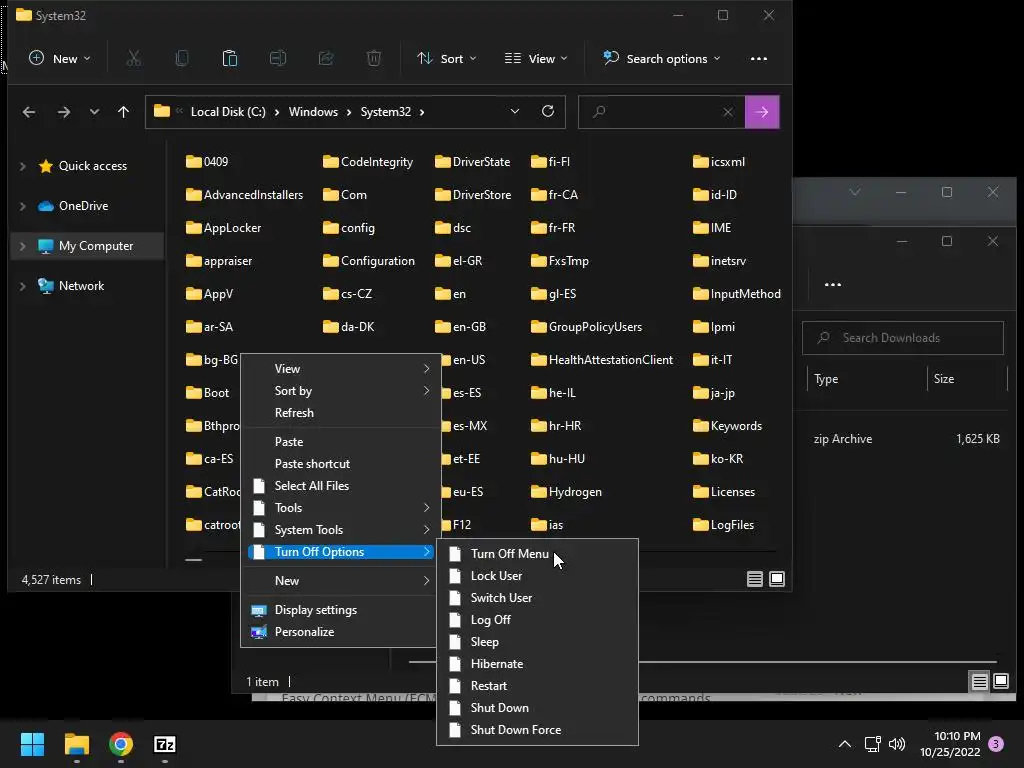Click the Search Downloads field

click(x=903, y=338)
